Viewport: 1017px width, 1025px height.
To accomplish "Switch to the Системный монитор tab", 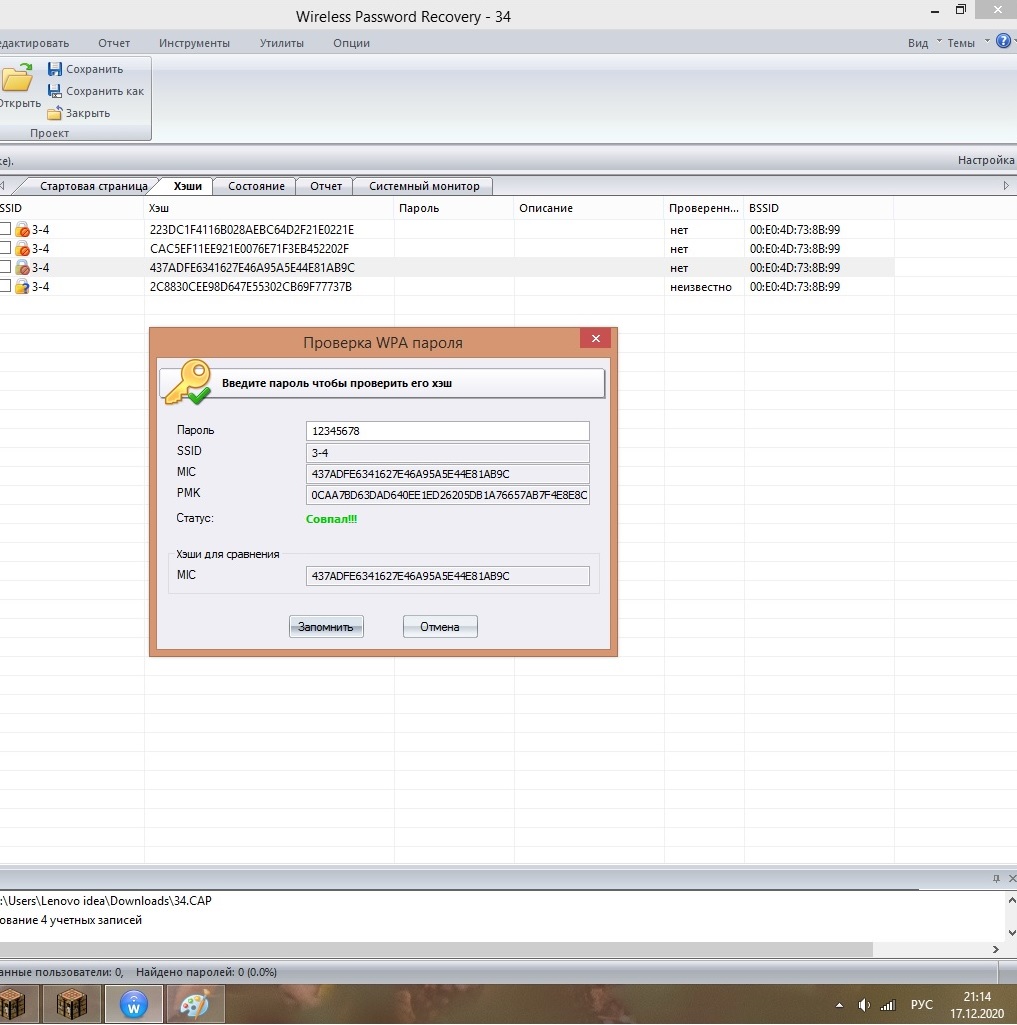I will coord(424,186).
